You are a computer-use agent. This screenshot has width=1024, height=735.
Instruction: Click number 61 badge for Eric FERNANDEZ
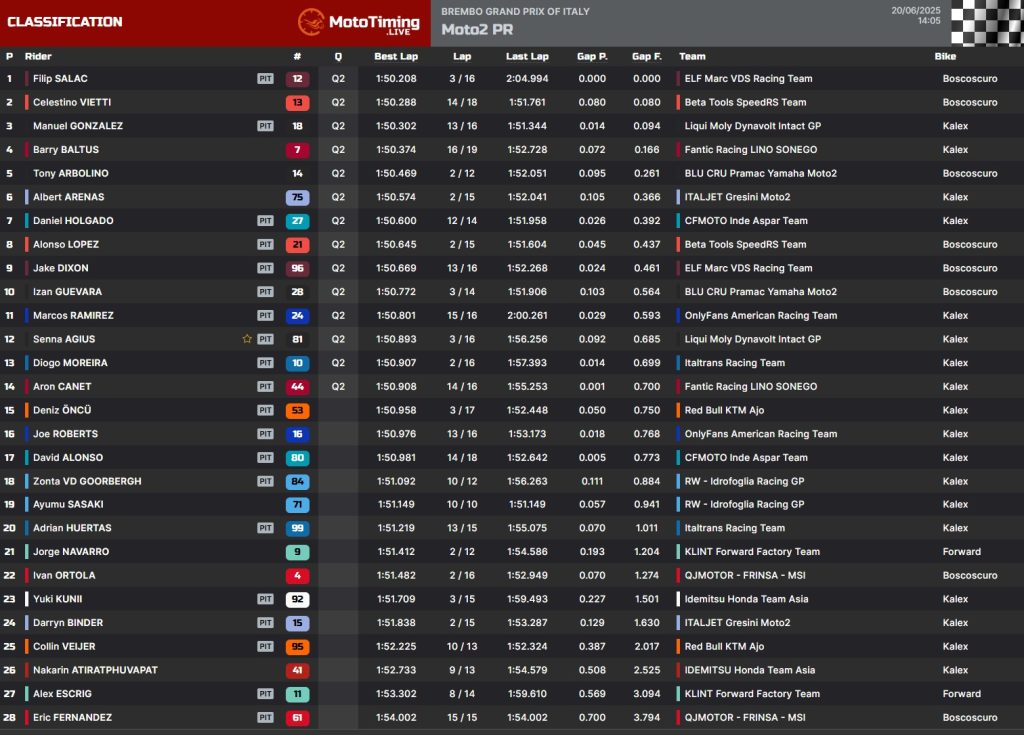(x=297, y=717)
